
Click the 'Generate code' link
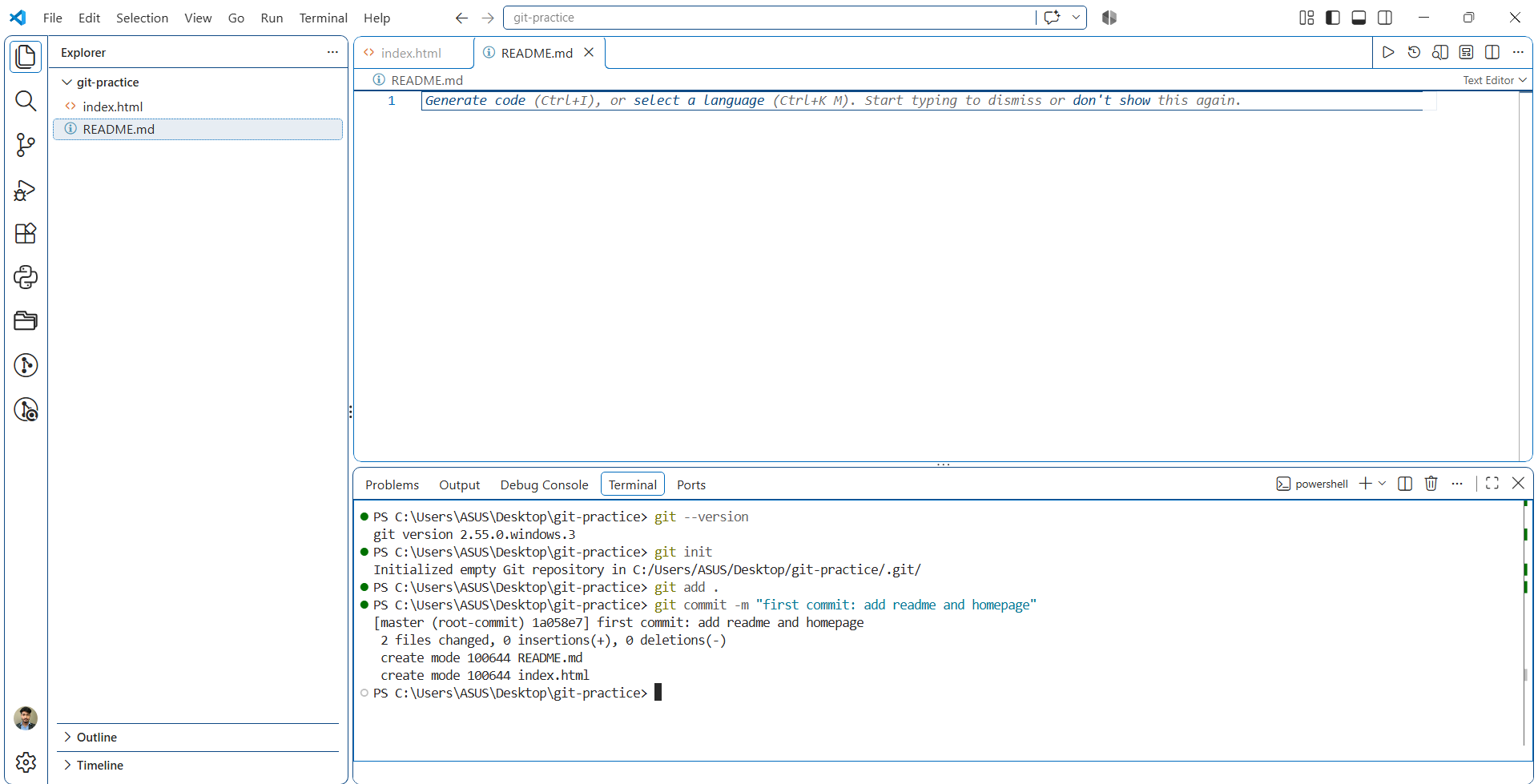click(475, 101)
